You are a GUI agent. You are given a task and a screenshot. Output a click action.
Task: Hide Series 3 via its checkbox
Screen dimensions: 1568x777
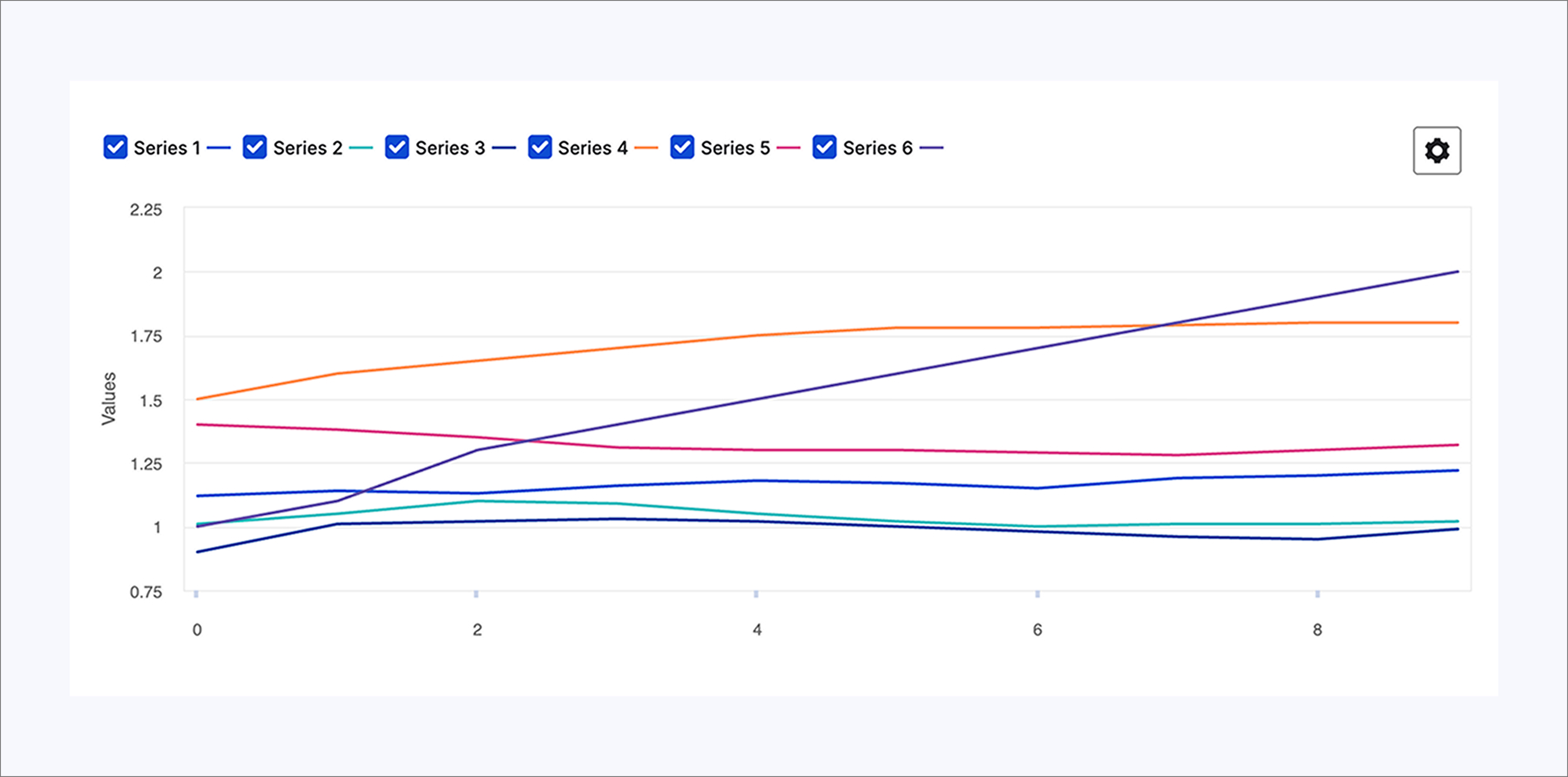pyautogui.click(x=397, y=147)
